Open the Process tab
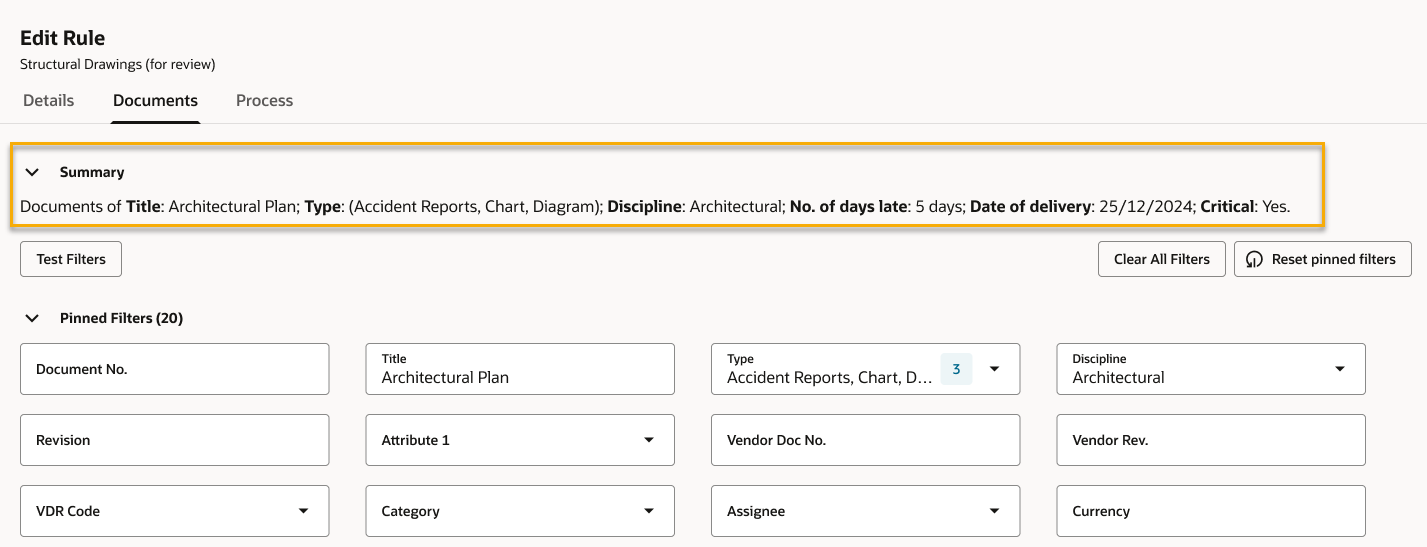Image resolution: width=1427 pixels, height=547 pixels. [264, 100]
